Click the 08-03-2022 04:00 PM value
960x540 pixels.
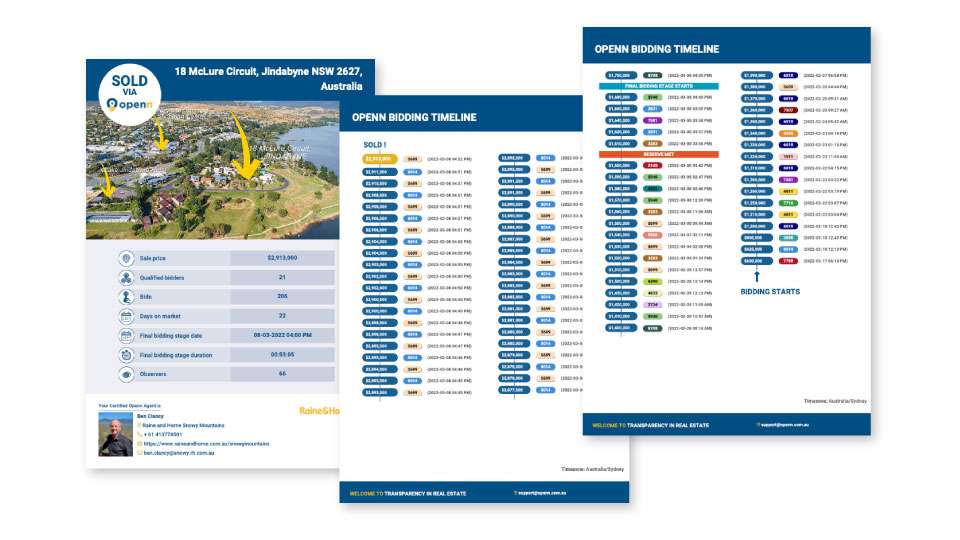point(282,336)
